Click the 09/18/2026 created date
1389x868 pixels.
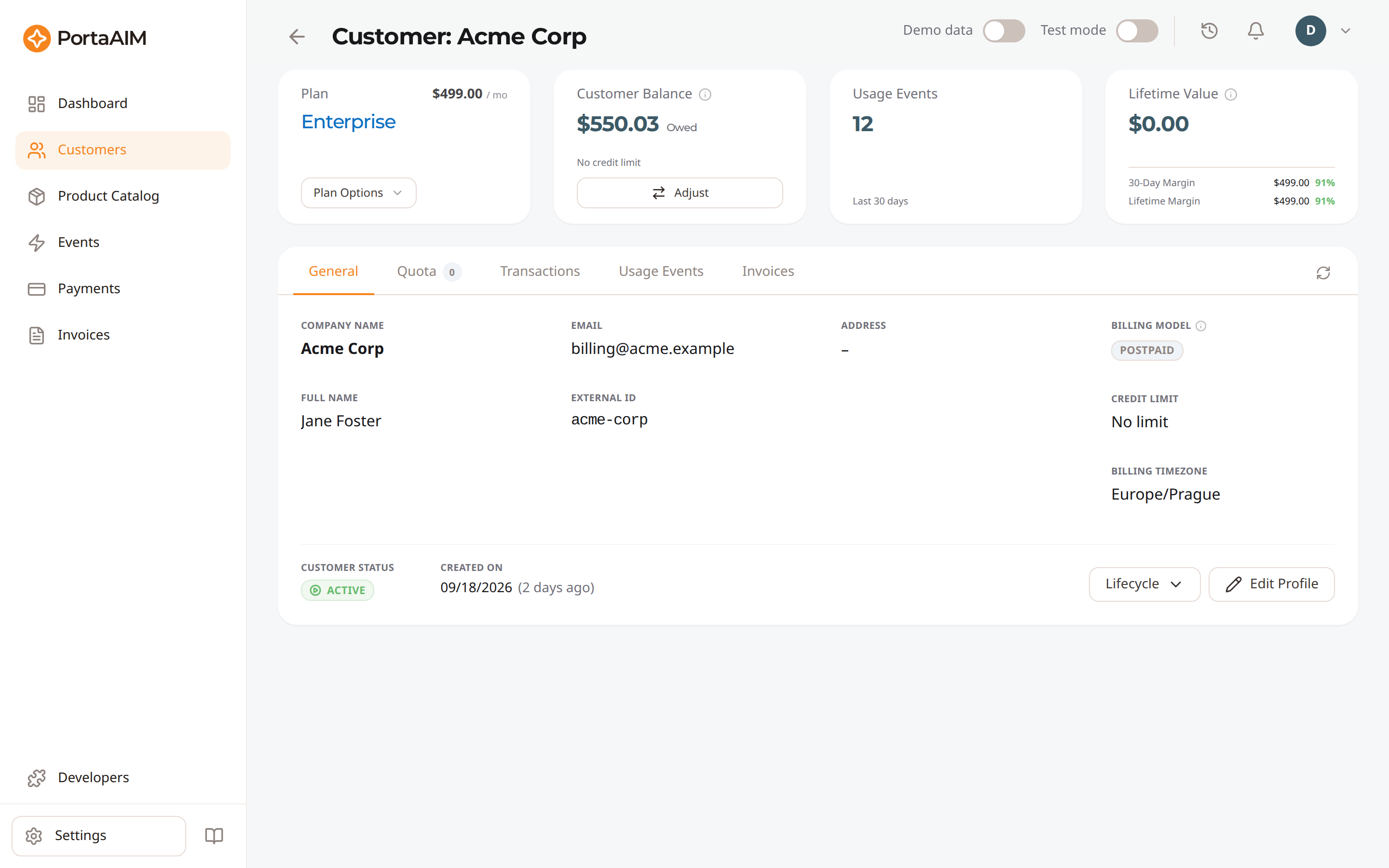pyautogui.click(x=476, y=588)
